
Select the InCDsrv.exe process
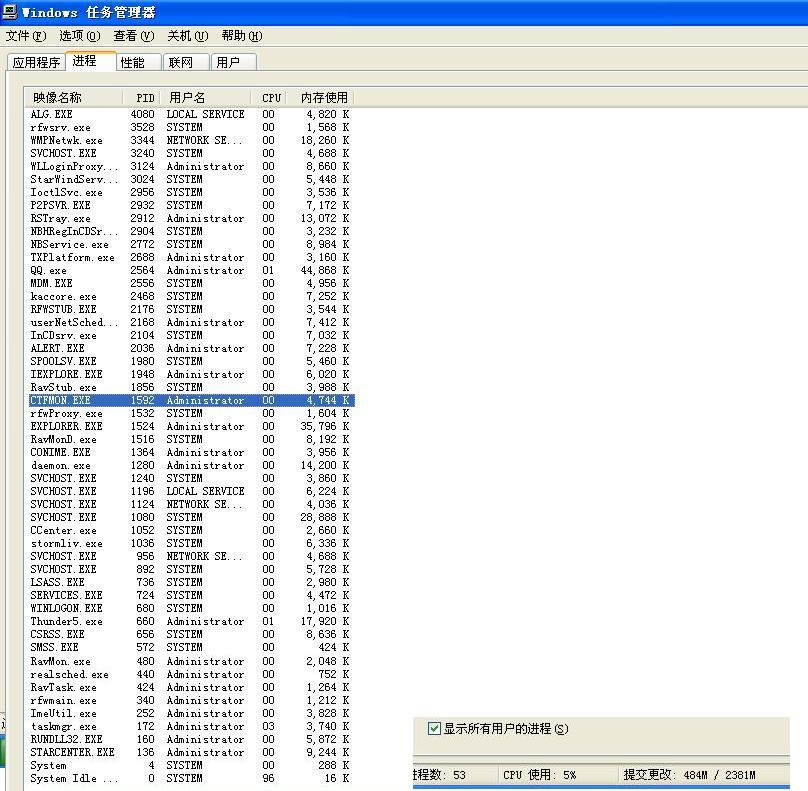191,335
